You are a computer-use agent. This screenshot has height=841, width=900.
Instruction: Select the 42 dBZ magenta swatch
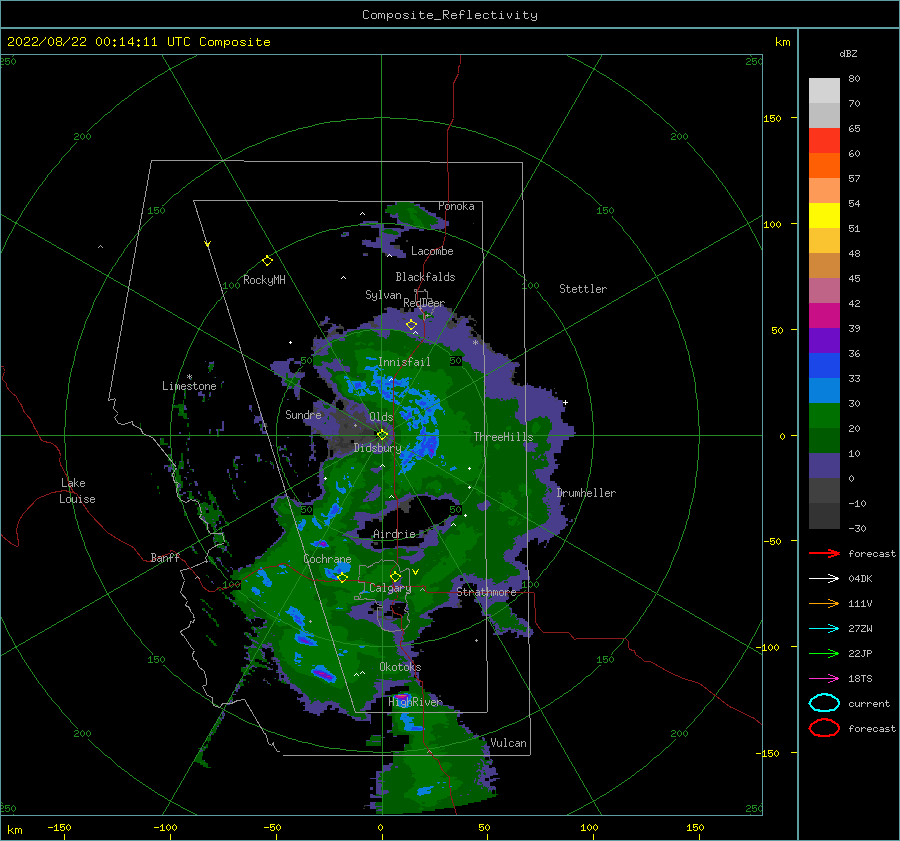[x=824, y=316]
